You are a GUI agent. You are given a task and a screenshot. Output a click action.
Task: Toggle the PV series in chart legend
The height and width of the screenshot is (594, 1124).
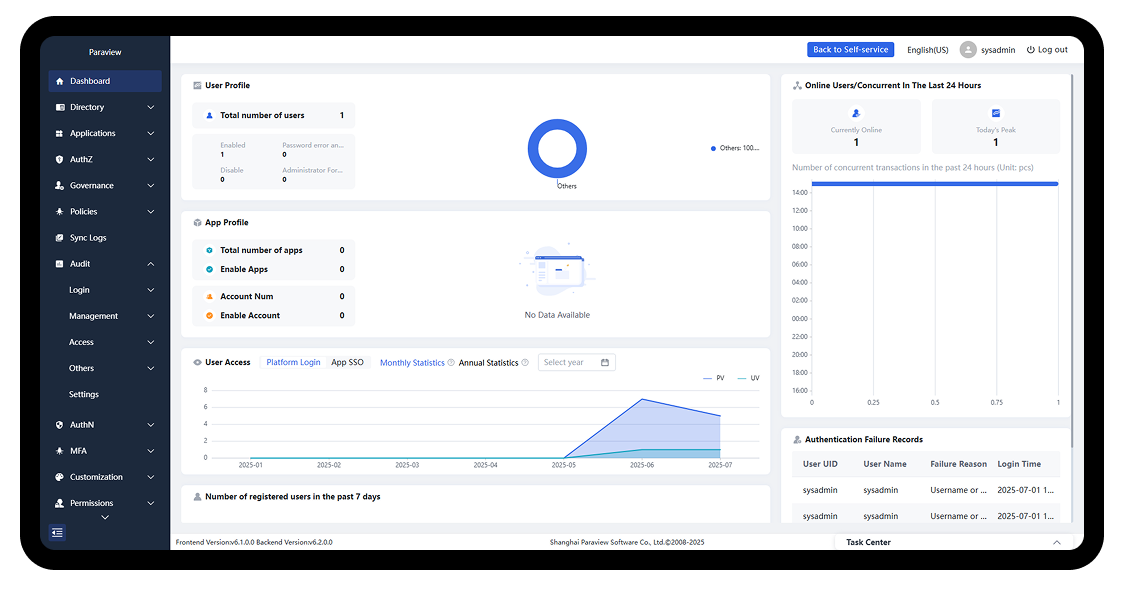(x=714, y=378)
